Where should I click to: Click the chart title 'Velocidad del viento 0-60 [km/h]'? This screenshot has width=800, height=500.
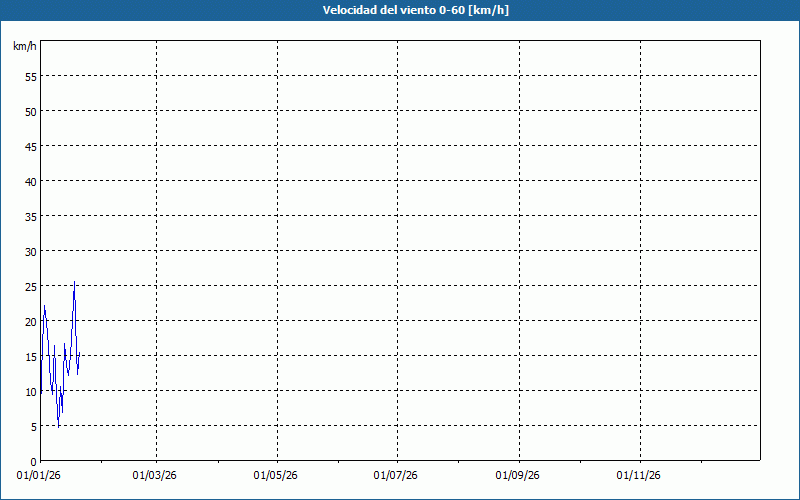[x=400, y=10]
